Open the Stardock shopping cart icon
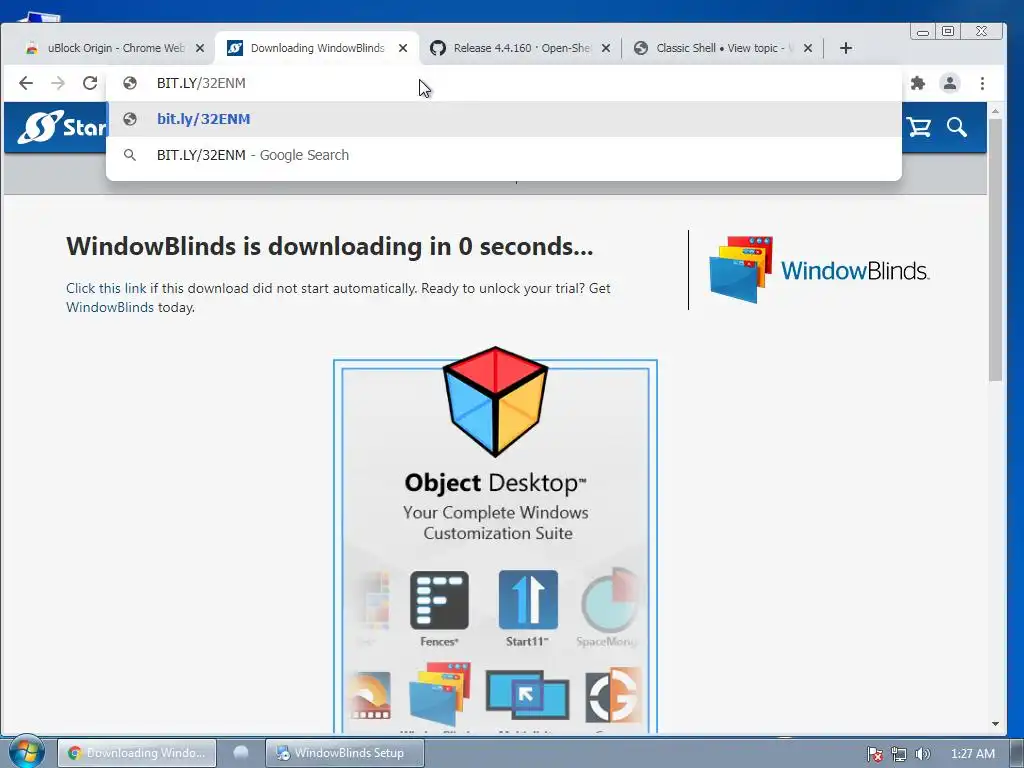Image resolution: width=1024 pixels, height=768 pixels. 919,127
